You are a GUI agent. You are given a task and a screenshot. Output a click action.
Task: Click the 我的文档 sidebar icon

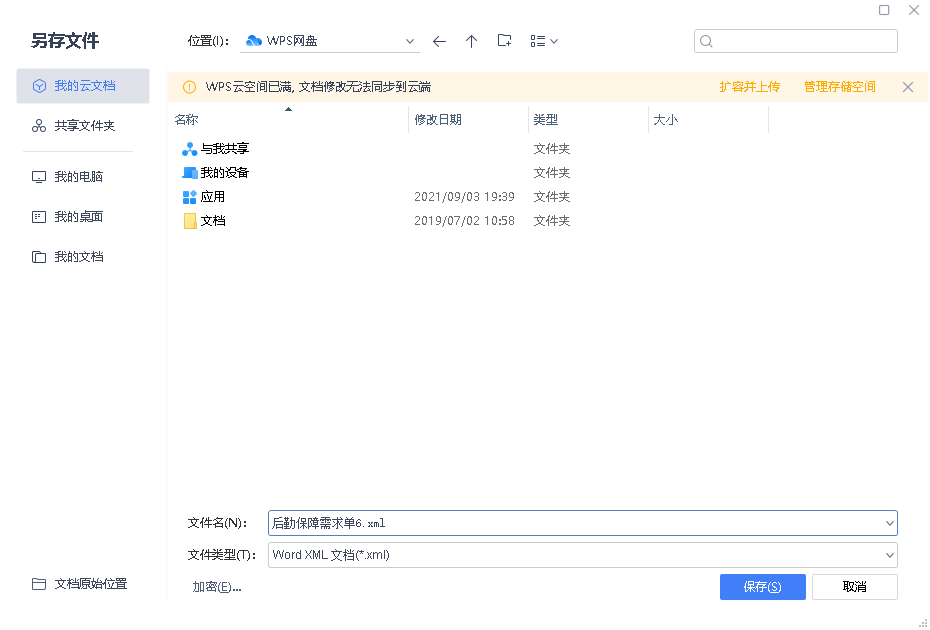point(39,257)
